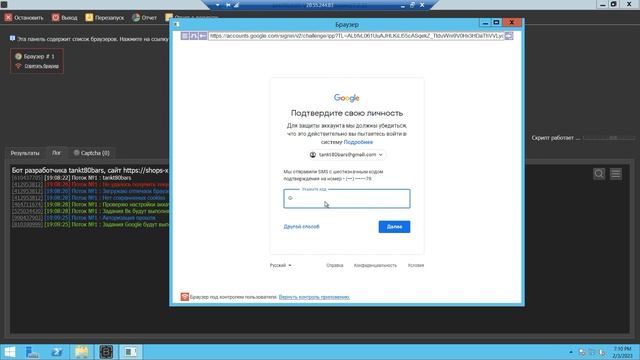The image size is (640, 360).
Task: Open File Explorer in the taskbar
Action: click(82, 352)
